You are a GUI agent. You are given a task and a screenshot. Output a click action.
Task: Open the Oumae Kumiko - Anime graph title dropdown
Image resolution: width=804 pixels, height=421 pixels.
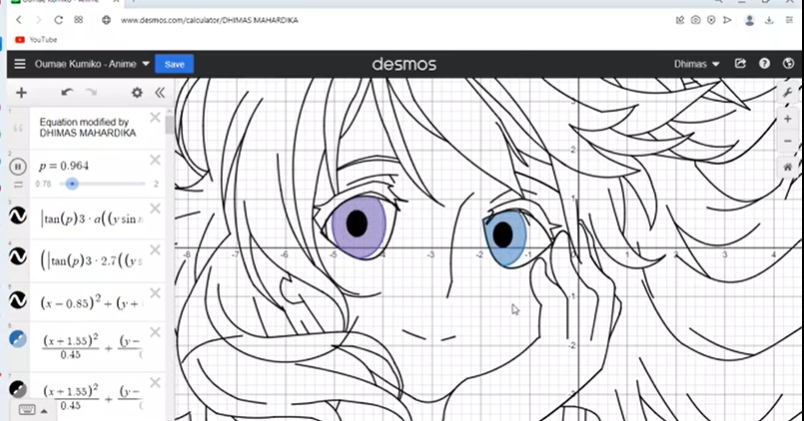click(92, 64)
